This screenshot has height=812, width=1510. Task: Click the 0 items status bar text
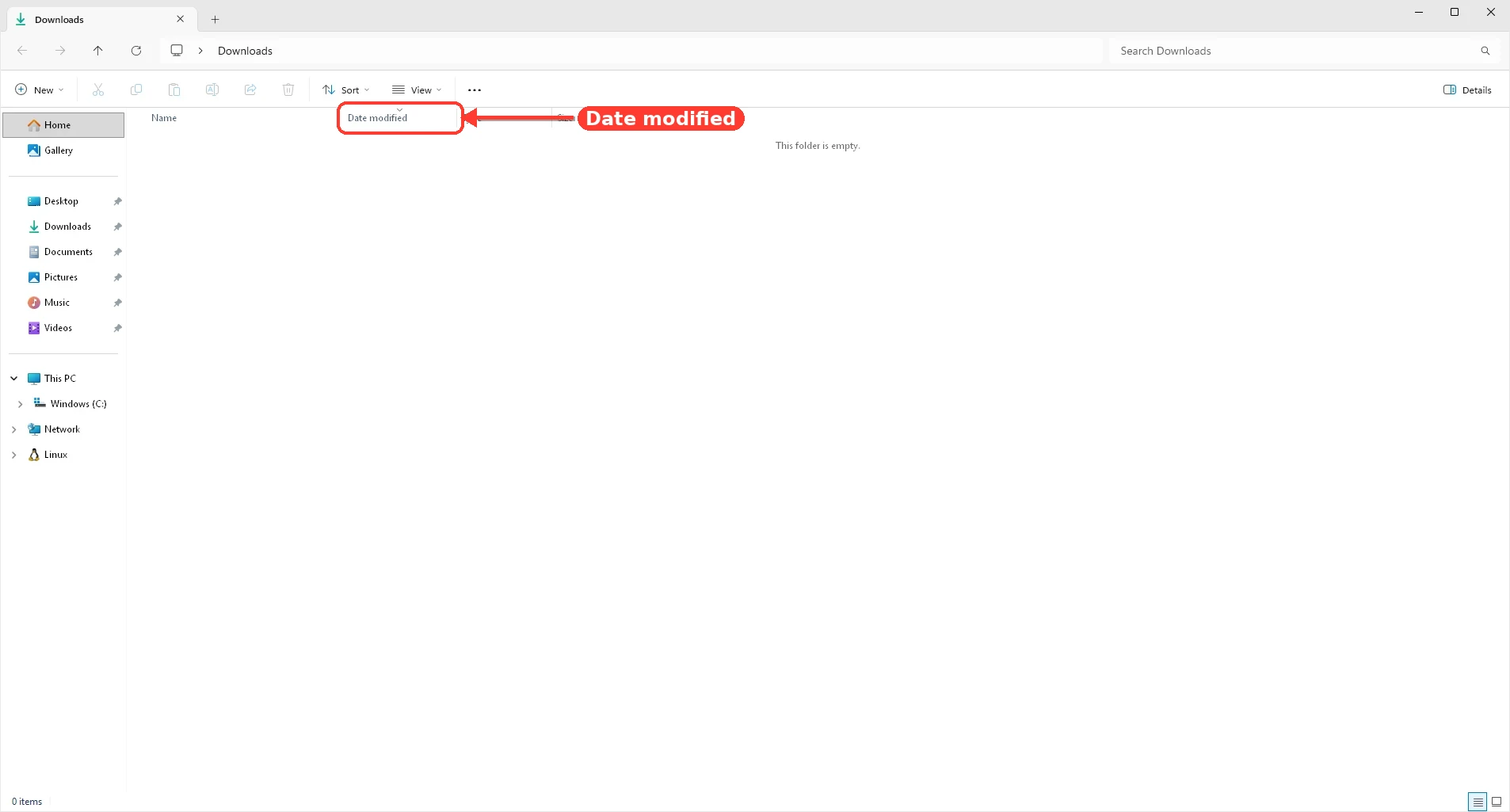pos(27,802)
